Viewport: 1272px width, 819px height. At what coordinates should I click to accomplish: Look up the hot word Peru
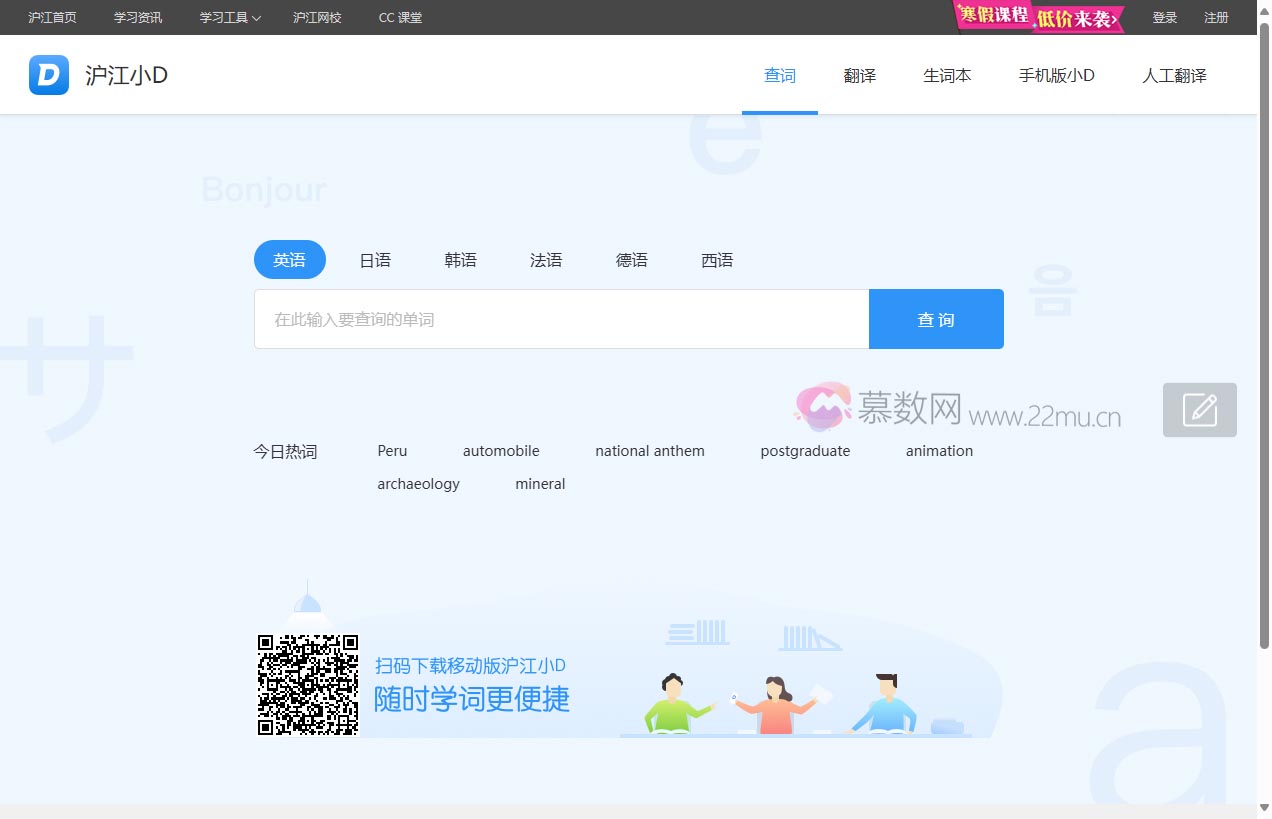[x=391, y=450]
